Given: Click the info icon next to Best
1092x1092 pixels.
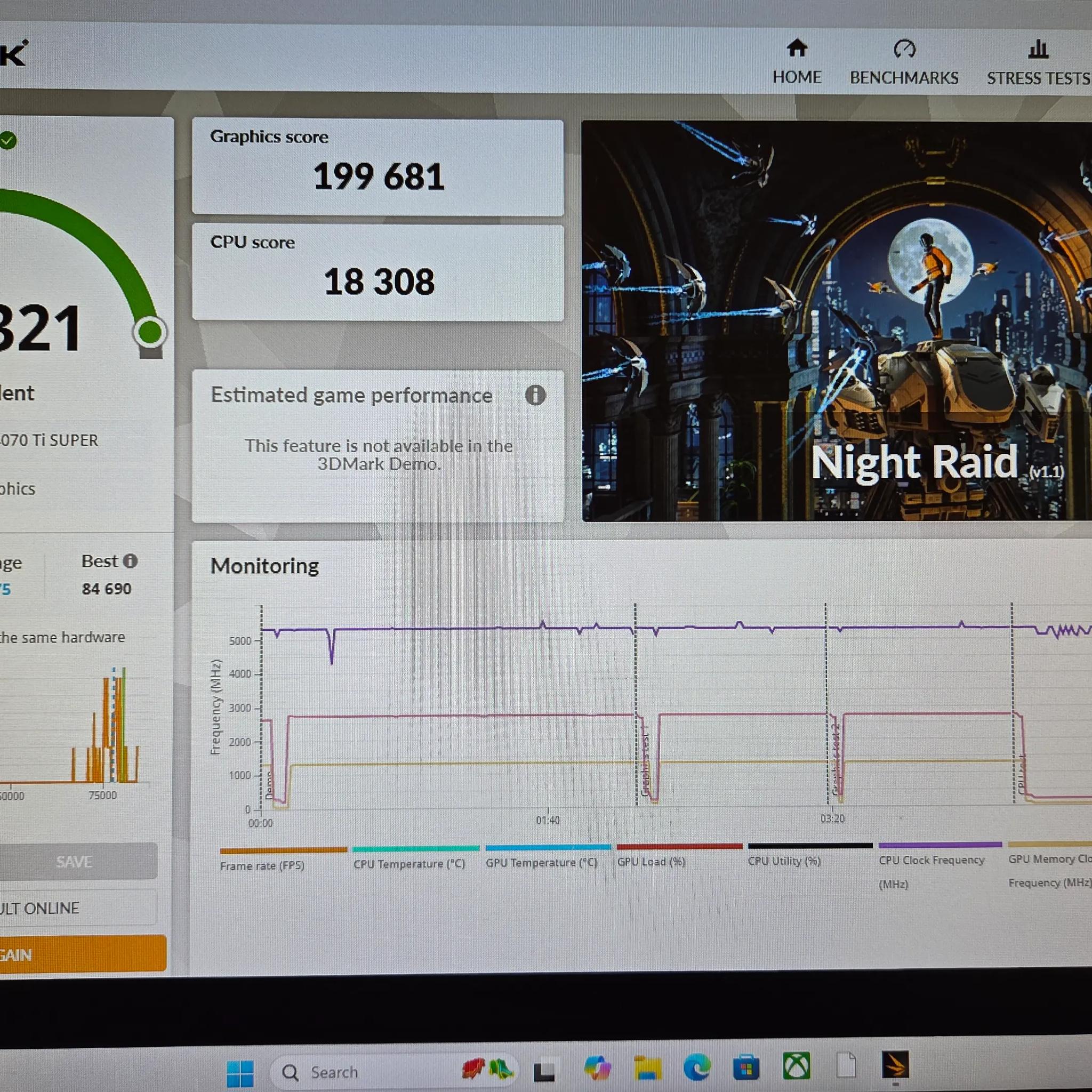Looking at the screenshot, I should point(131,561).
